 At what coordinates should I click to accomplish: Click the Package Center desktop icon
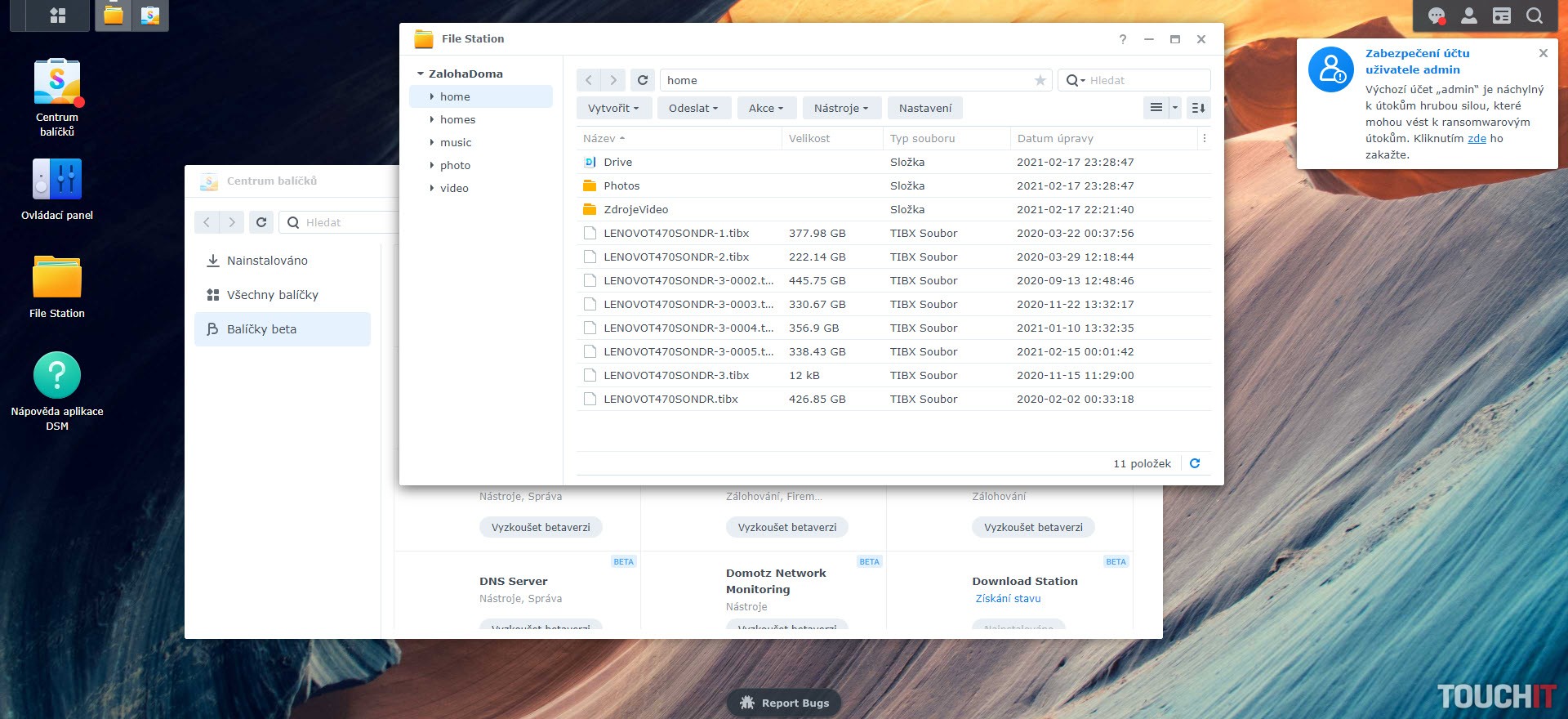57,83
